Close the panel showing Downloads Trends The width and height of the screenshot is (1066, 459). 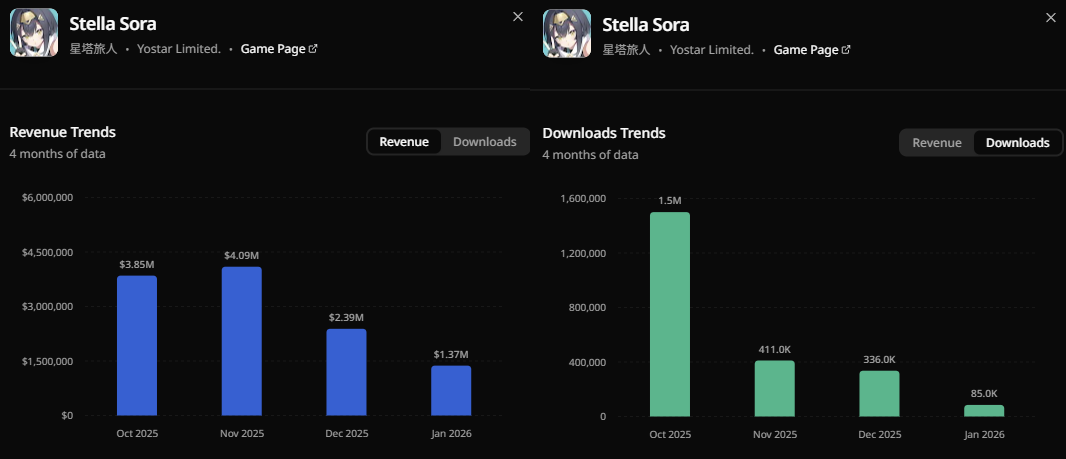coord(1050,17)
